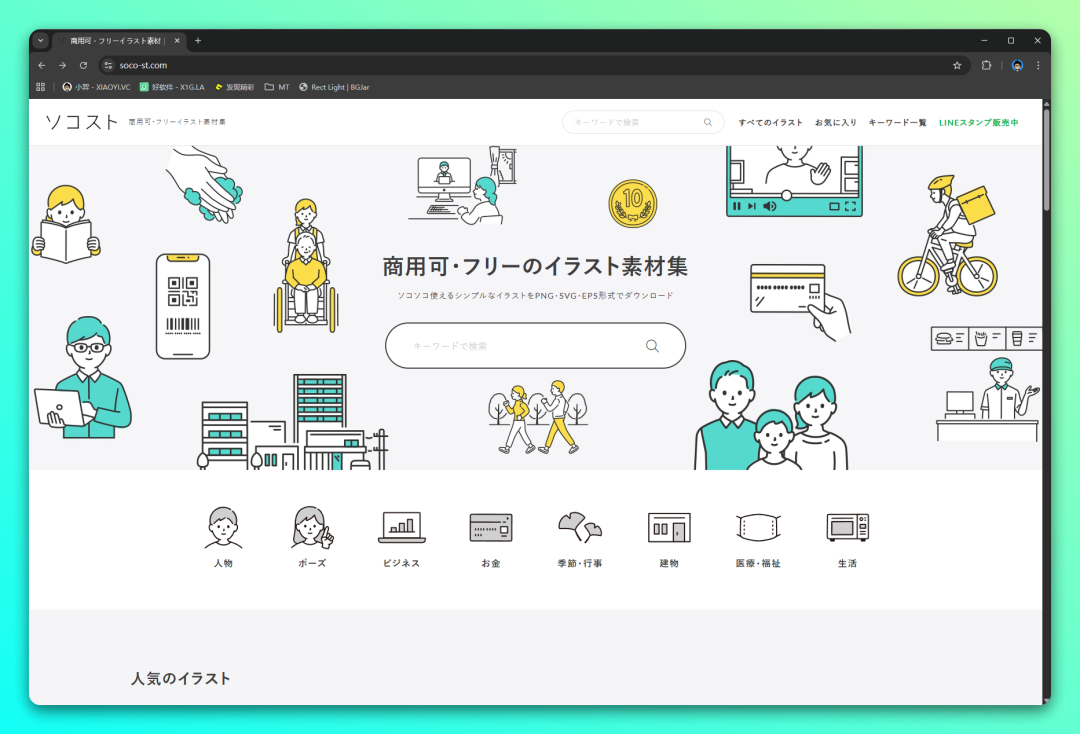This screenshot has height=734, width=1080.
Task: Bookmark this page with the star icon
Action: click(x=957, y=65)
